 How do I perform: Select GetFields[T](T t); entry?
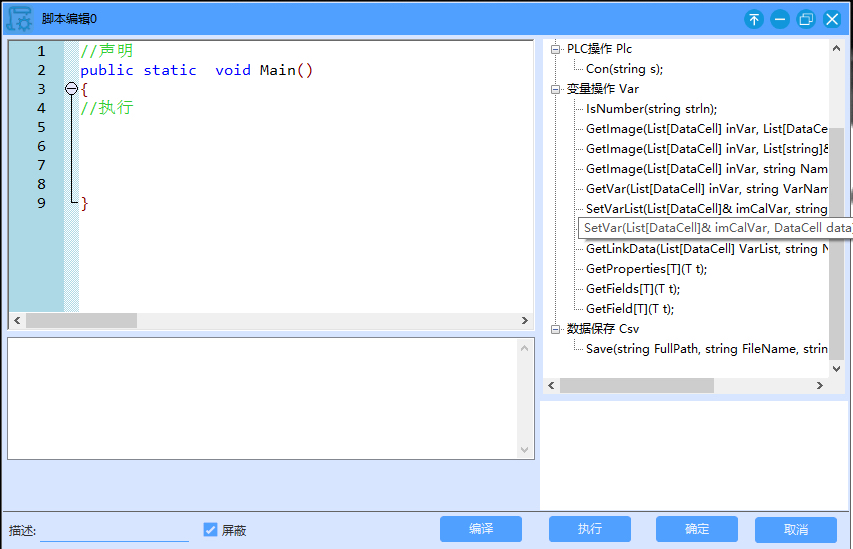point(633,289)
